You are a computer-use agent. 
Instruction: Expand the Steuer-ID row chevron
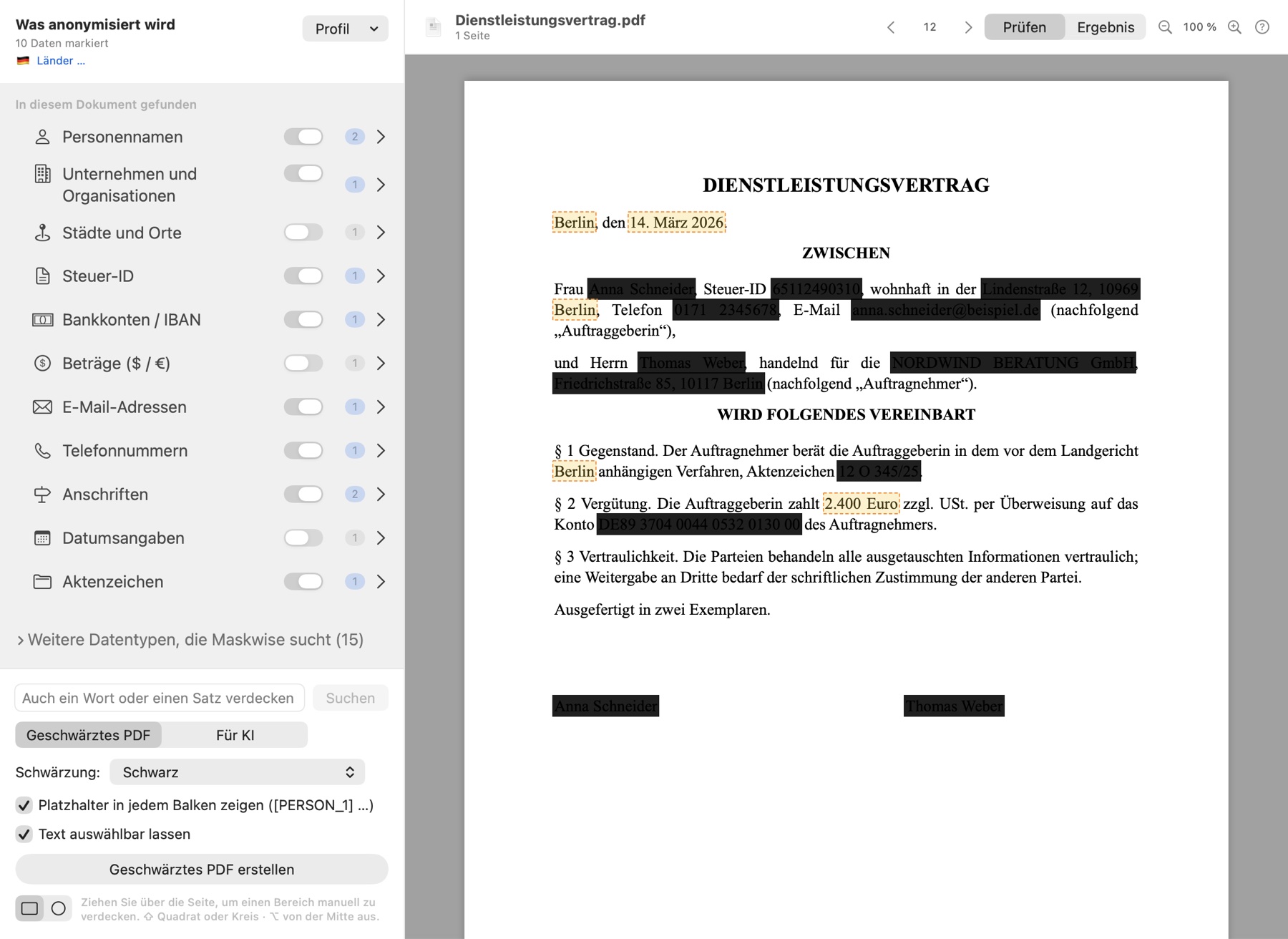[x=381, y=276]
